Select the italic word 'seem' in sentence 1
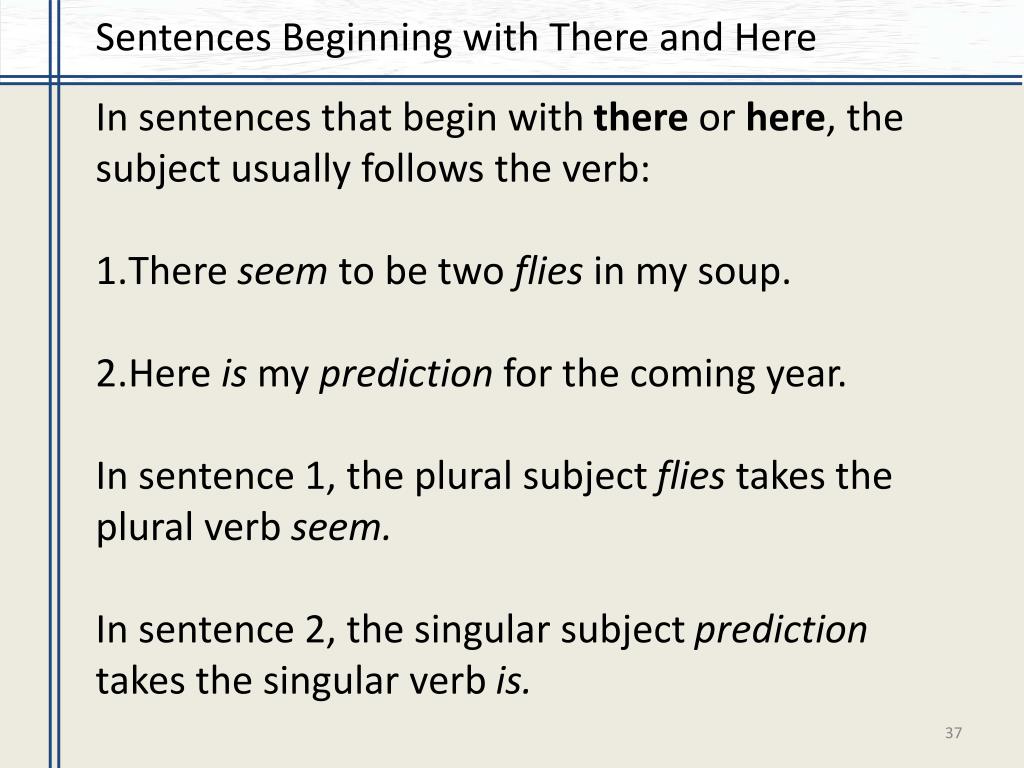The height and width of the screenshot is (768, 1024). pos(282,272)
